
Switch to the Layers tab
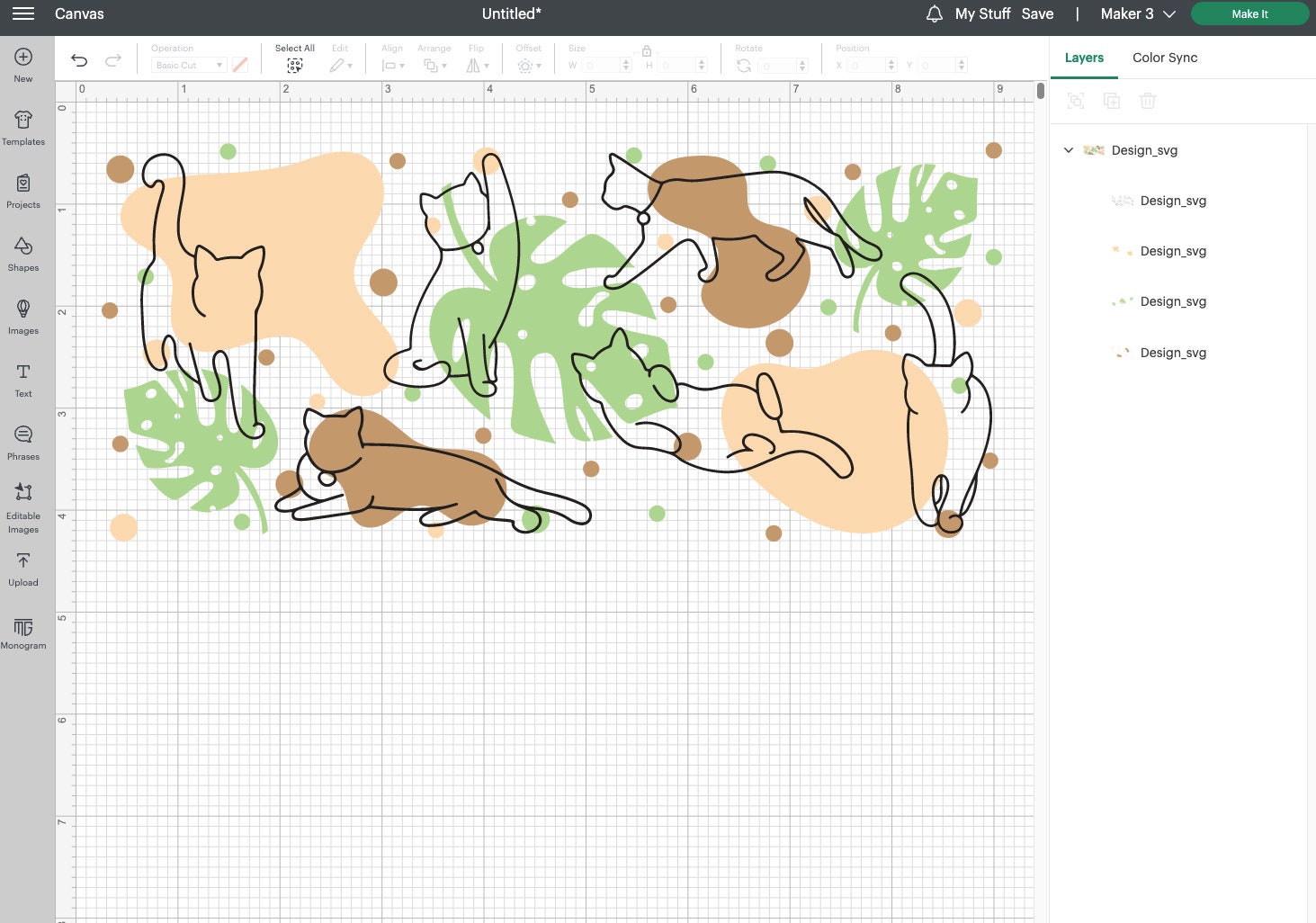1084,58
